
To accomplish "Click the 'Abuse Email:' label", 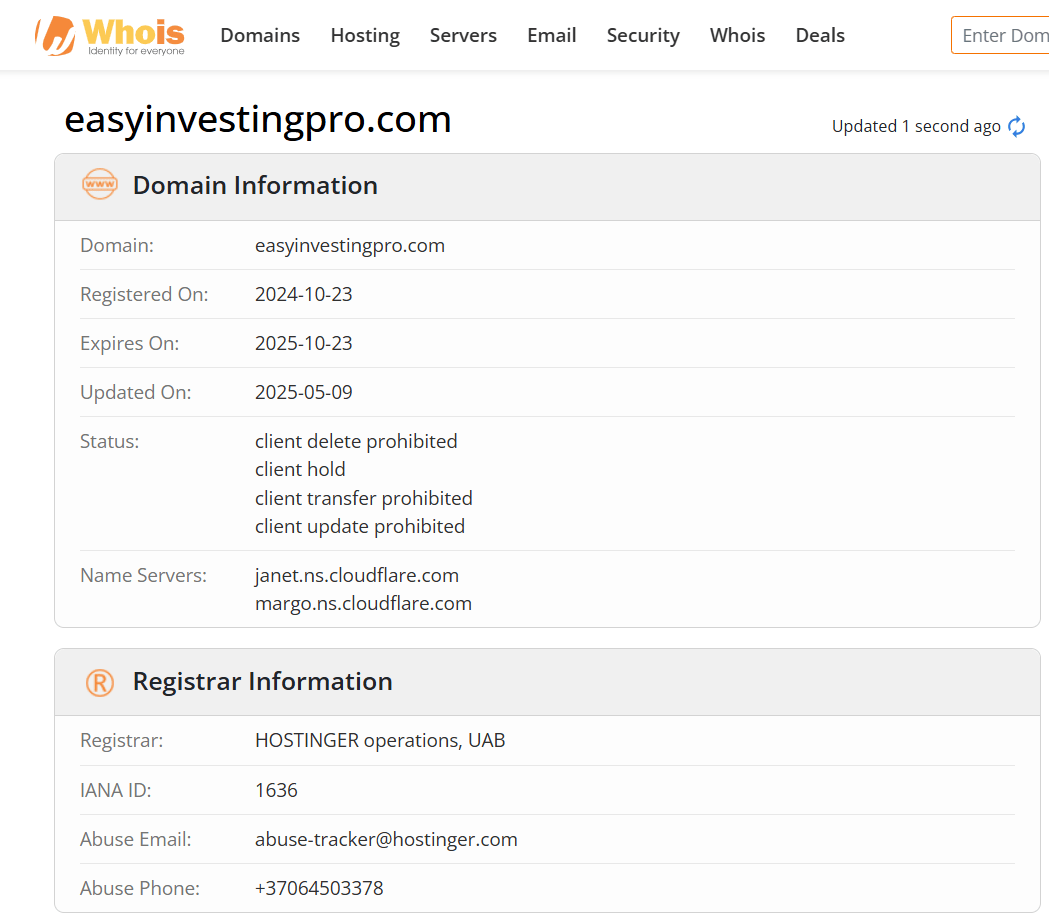I will [x=136, y=839].
